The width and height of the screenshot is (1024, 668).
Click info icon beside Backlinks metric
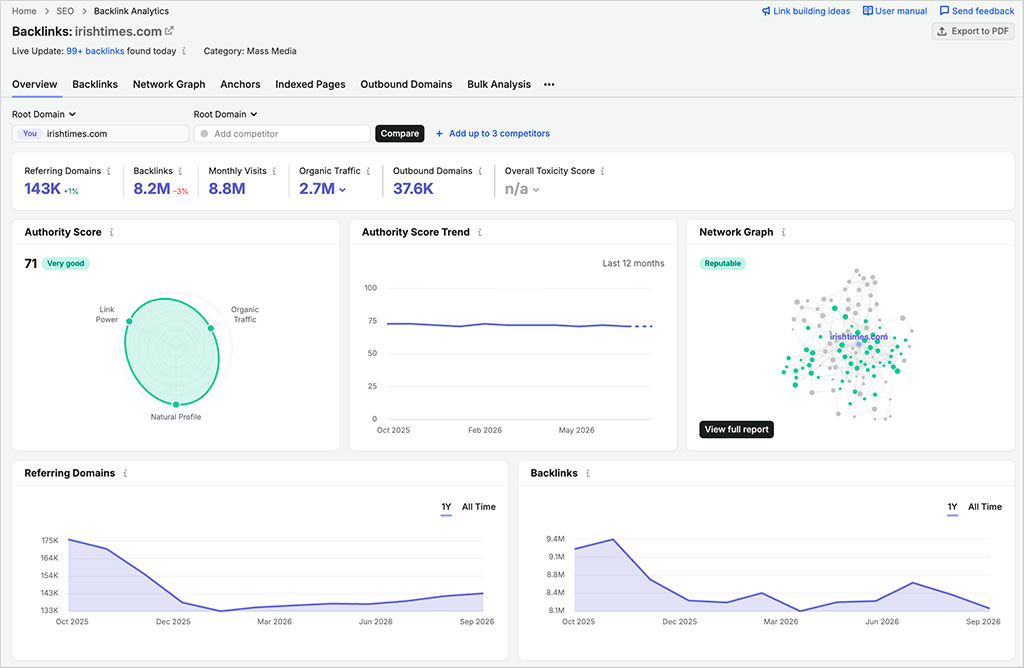point(180,171)
